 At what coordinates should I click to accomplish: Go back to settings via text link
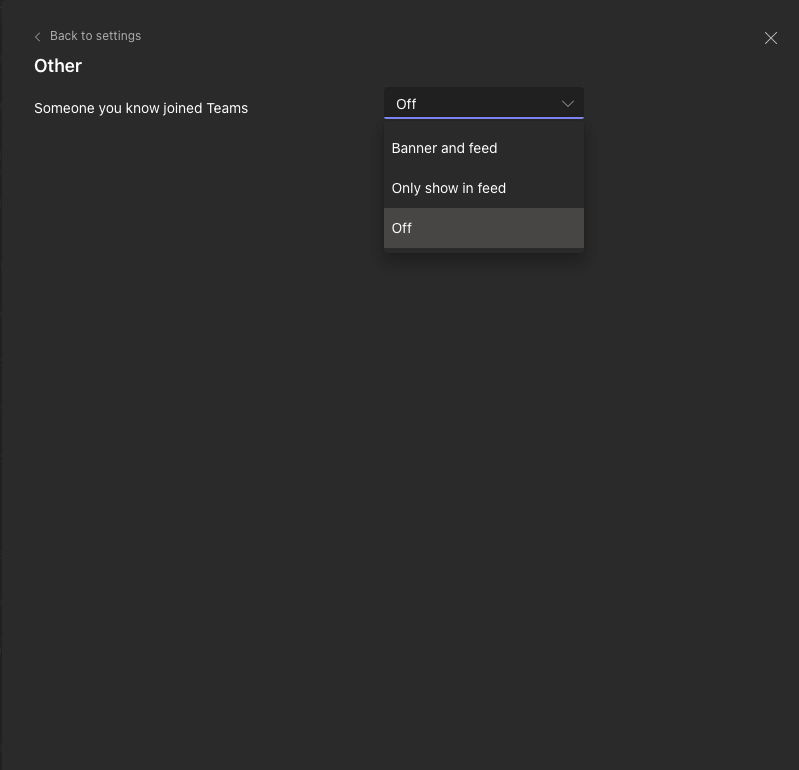point(95,36)
